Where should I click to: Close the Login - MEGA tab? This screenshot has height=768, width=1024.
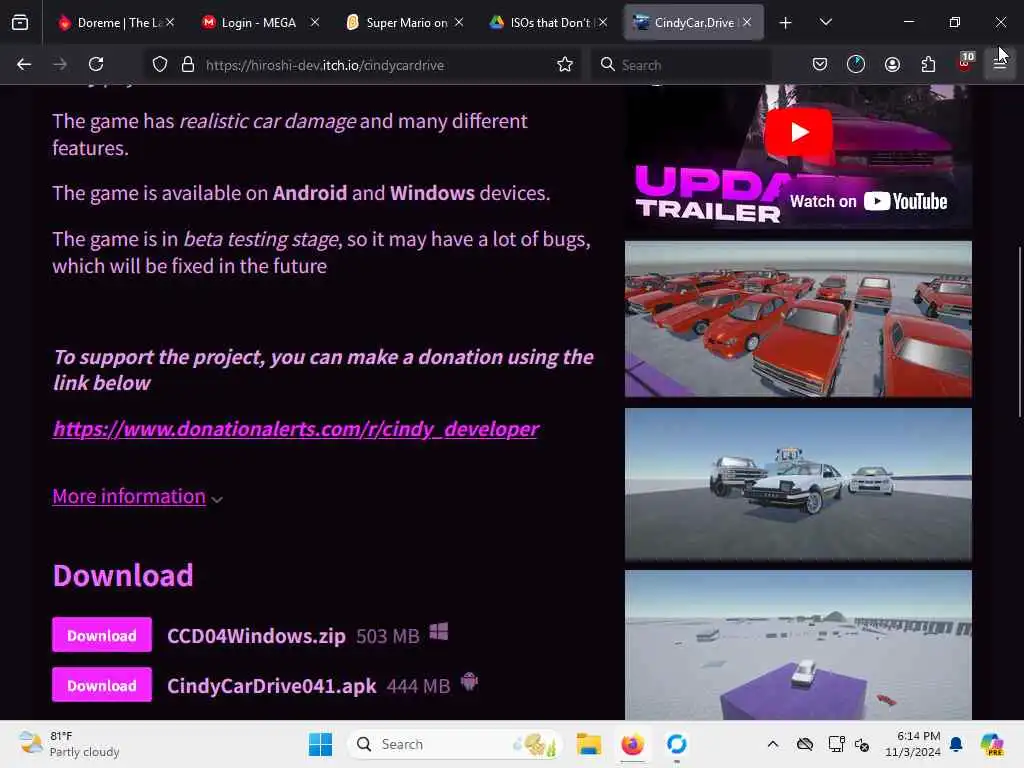[x=314, y=23]
